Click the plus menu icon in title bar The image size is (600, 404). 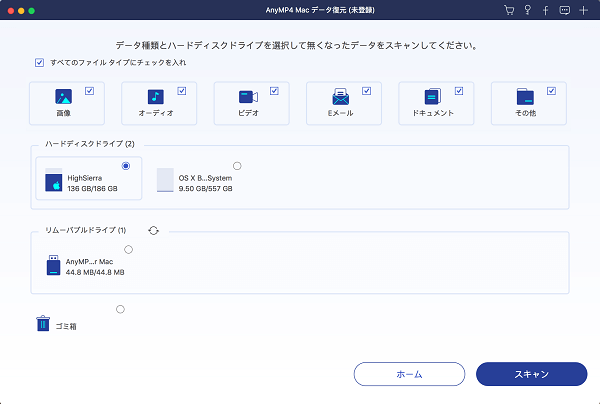click(x=584, y=10)
